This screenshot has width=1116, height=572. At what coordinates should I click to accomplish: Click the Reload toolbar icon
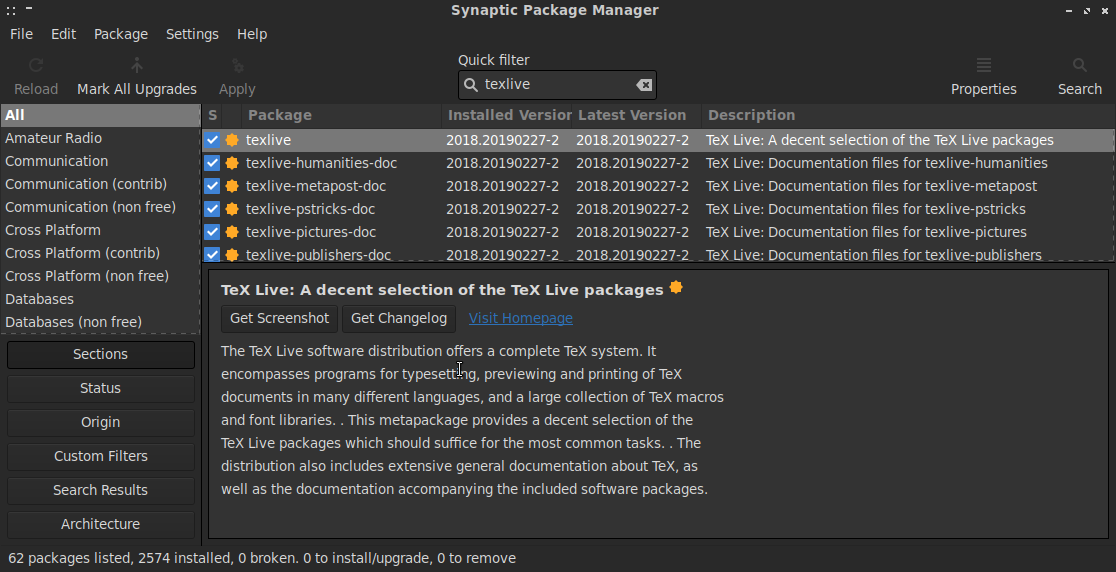pos(36,65)
